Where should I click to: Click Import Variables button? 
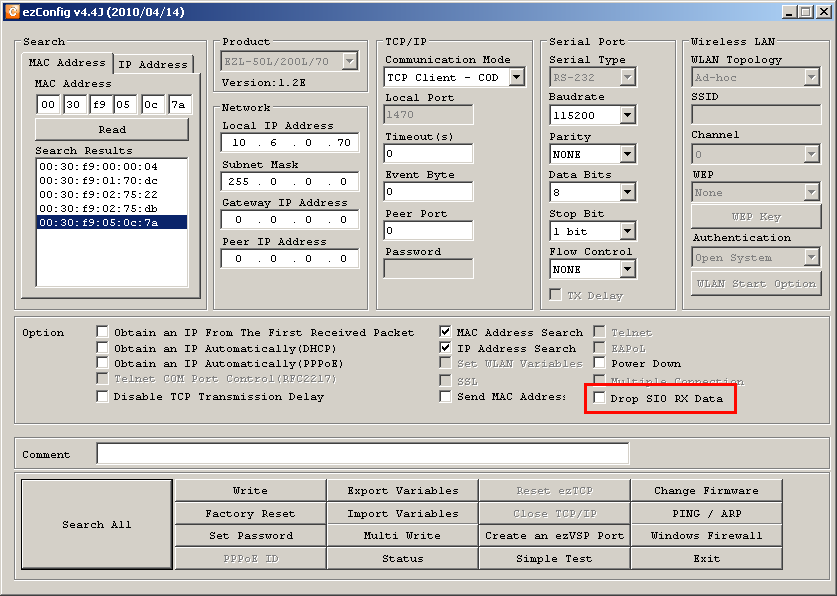pyautogui.click(x=402, y=513)
